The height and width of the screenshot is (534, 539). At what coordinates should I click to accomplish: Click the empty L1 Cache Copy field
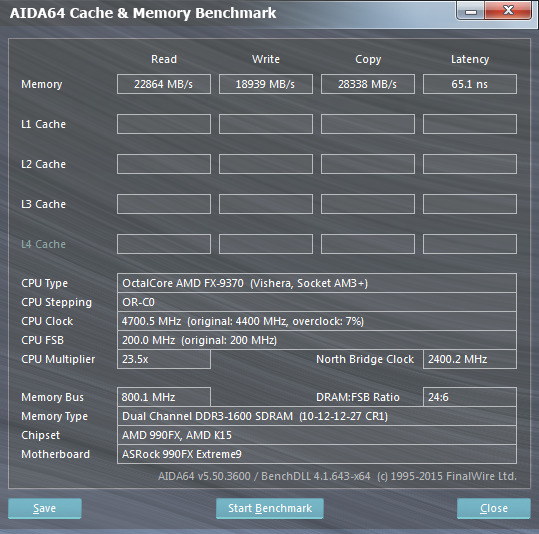[x=368, y=124]
